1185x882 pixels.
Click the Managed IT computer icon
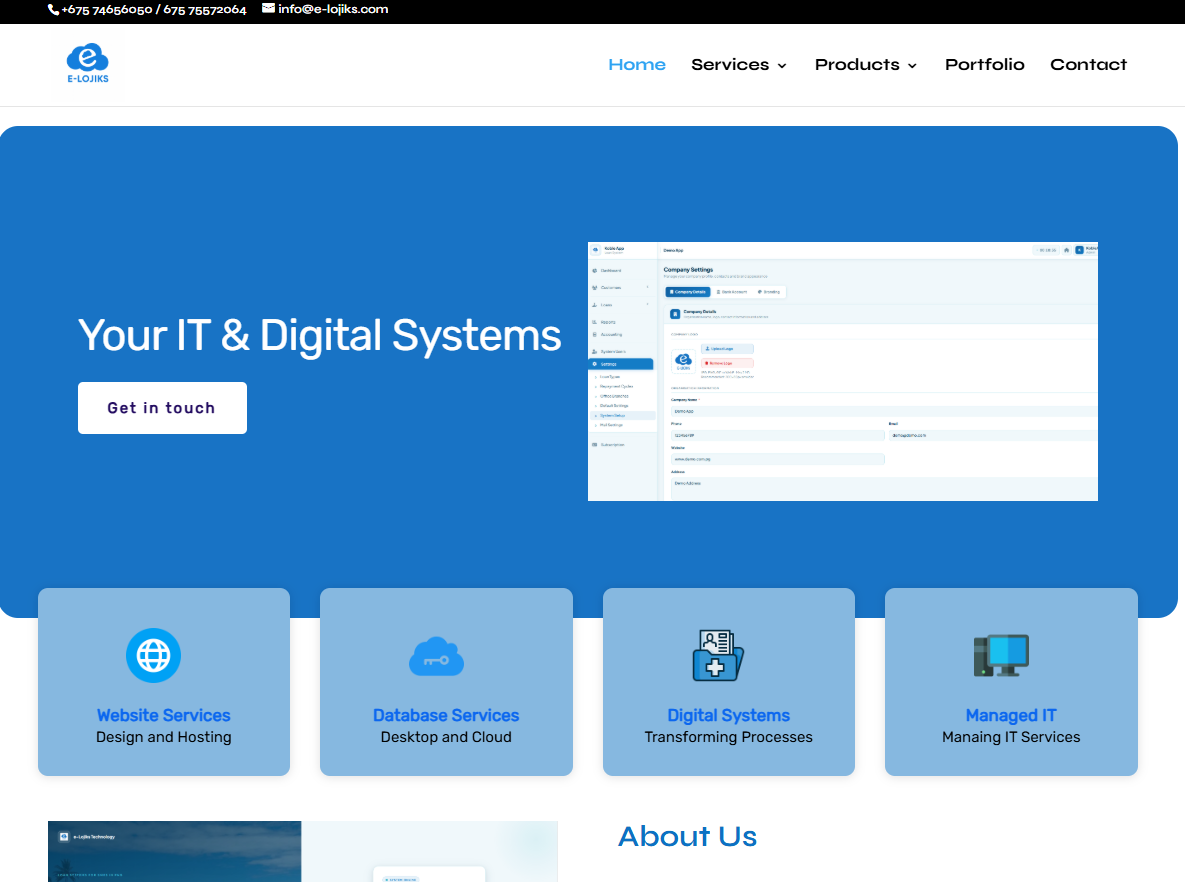click(x=1001, y=656)
